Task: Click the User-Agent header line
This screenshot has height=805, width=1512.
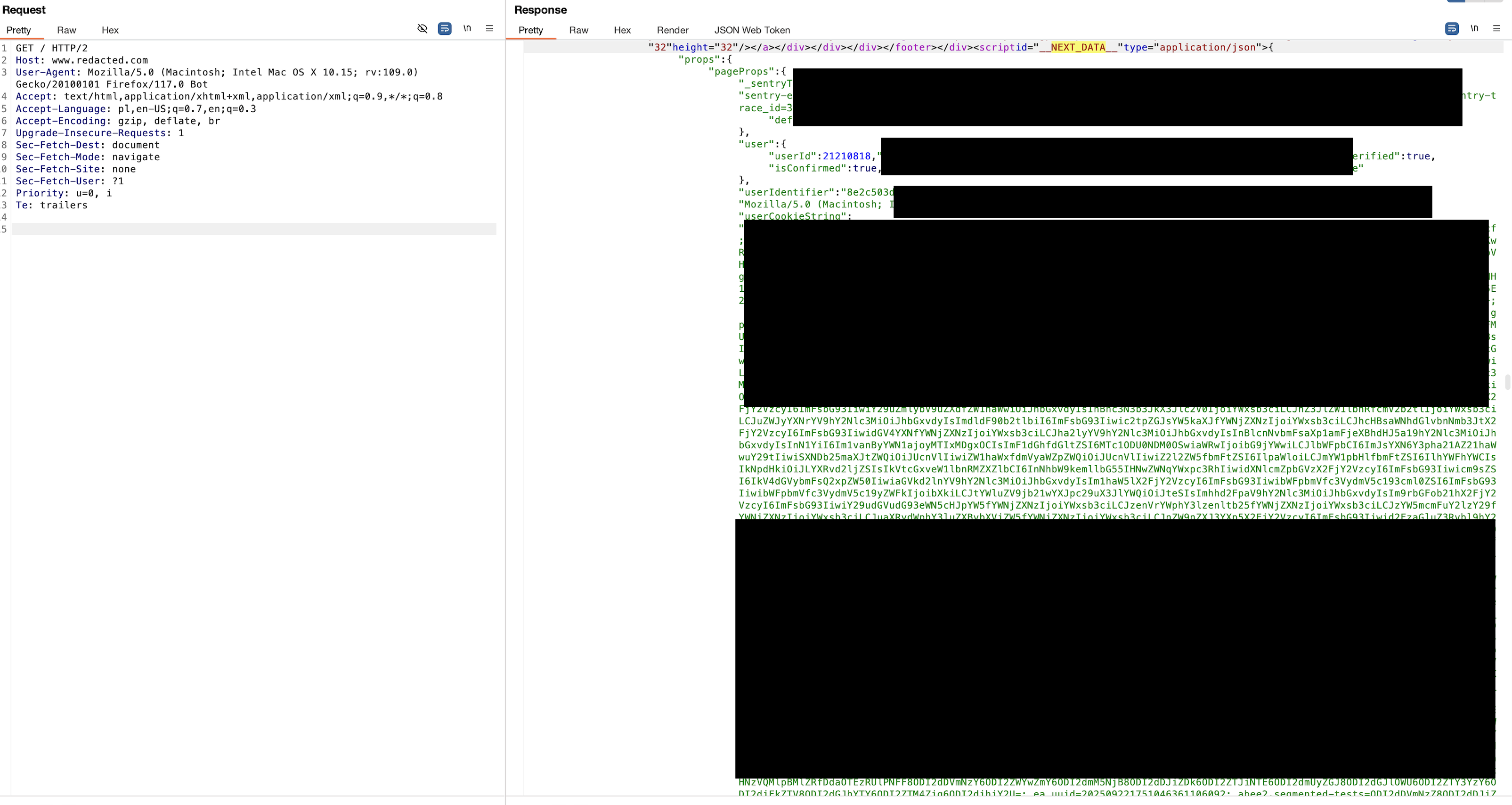Action: 217,72
